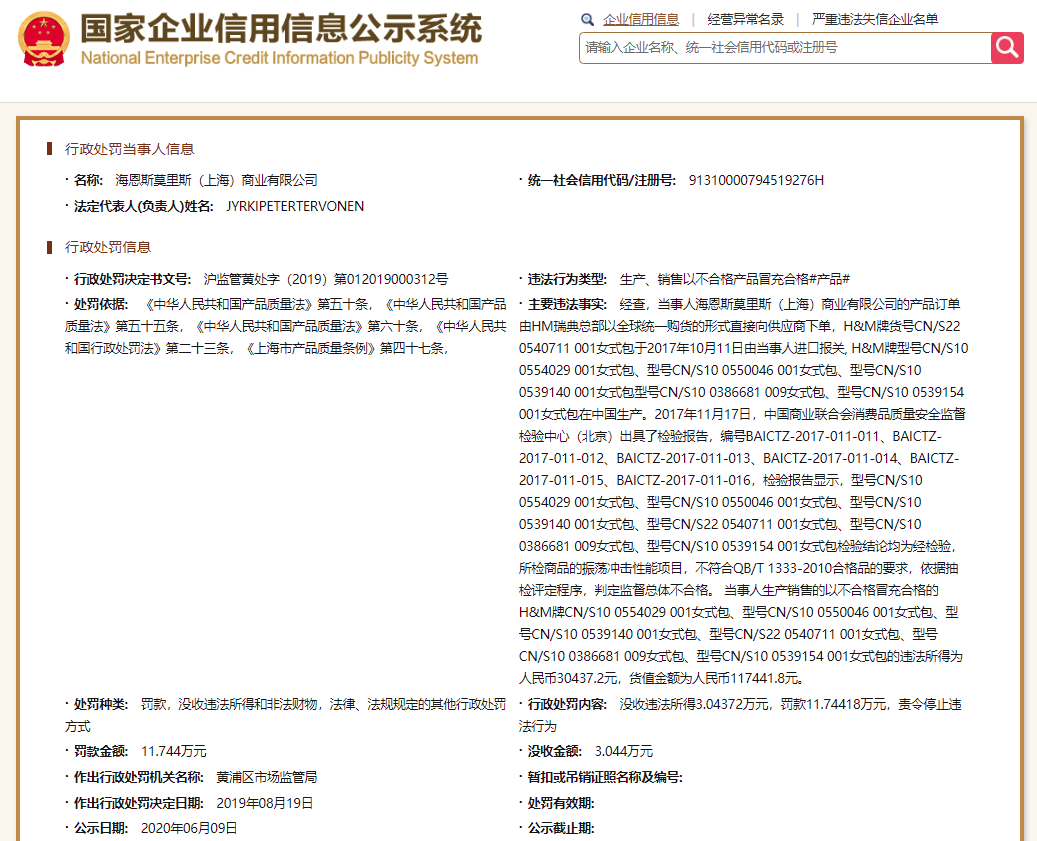Click the 法定代表人(负责人)姓名 label
1037x841 pixels.
pos(144,206)
